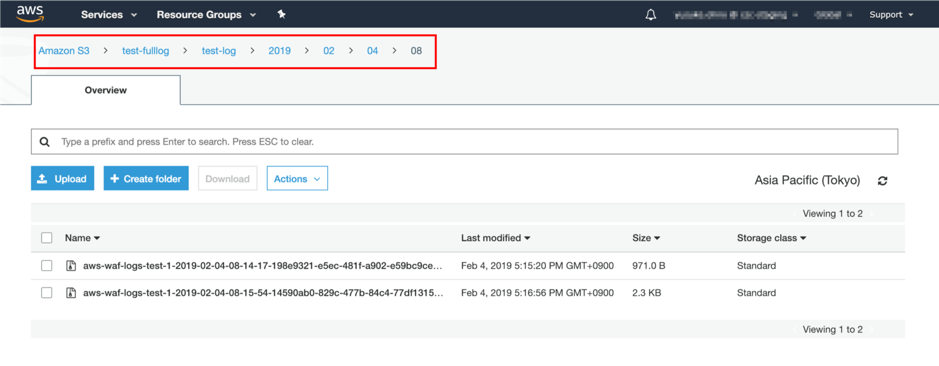Click the Upload button
The width and height of the screenshot is (939, 366).
coord(62,179)
